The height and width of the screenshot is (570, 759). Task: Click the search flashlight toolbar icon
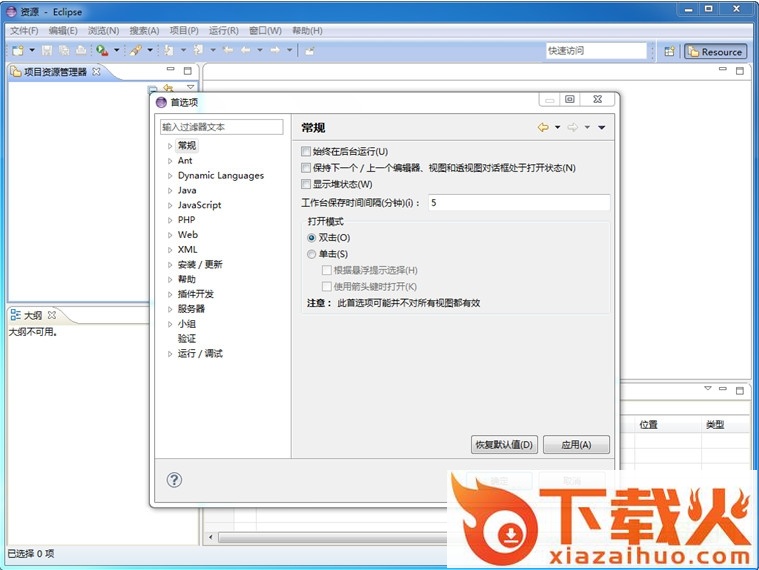[x=135, y=50]
